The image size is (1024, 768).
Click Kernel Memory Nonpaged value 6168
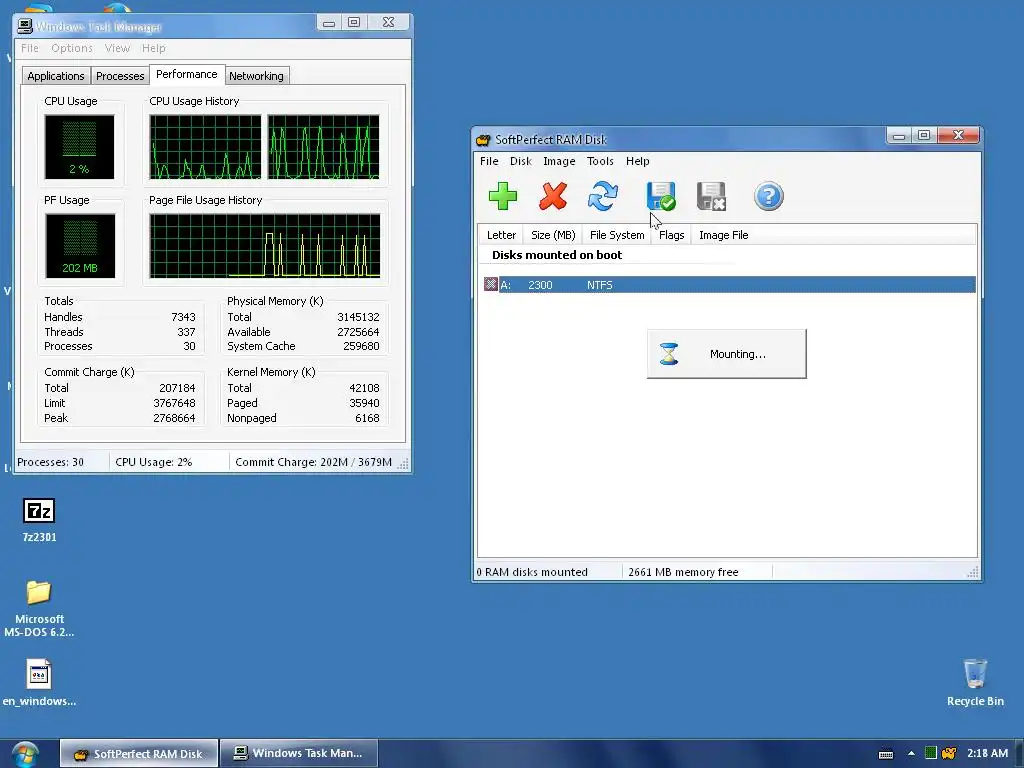click(x=367, y=418)
